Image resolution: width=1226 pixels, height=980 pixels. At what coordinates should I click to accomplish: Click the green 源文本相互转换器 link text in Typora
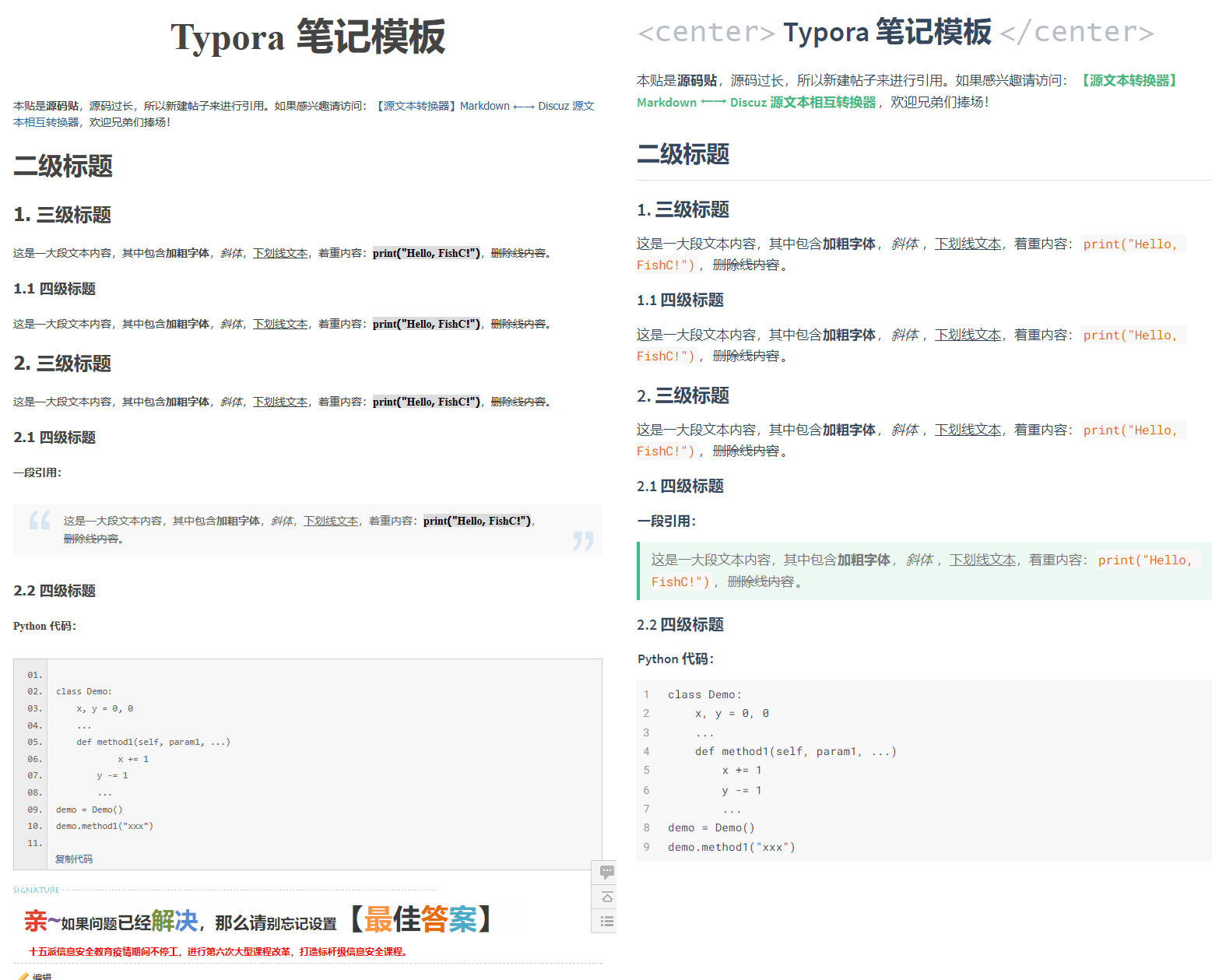pyautogui.click(x=823, y=102)
